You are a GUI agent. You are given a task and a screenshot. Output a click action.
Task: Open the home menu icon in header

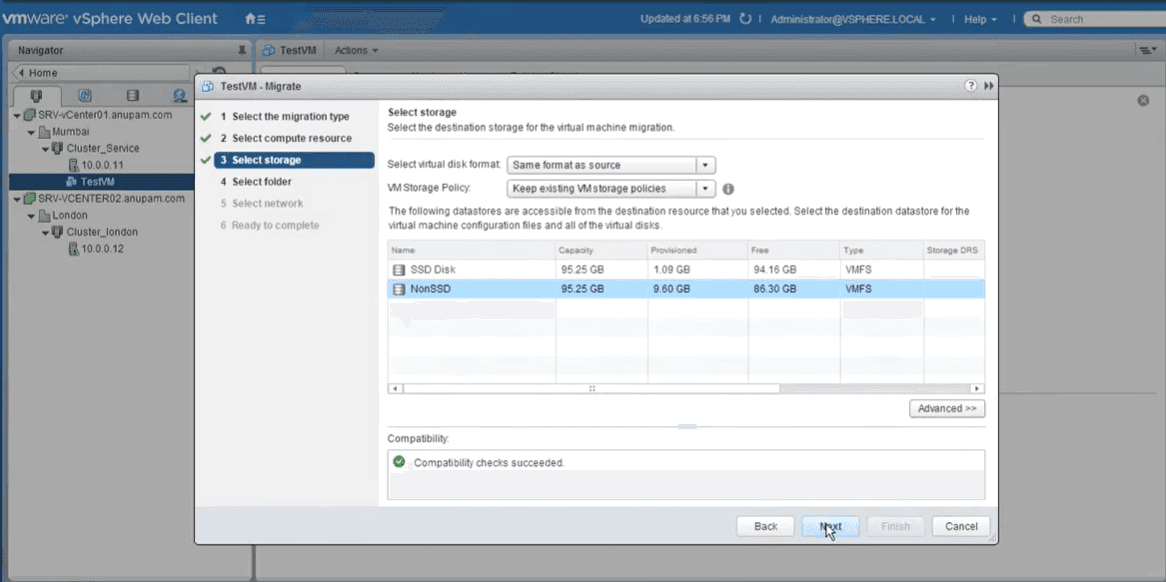pos(254,19)
